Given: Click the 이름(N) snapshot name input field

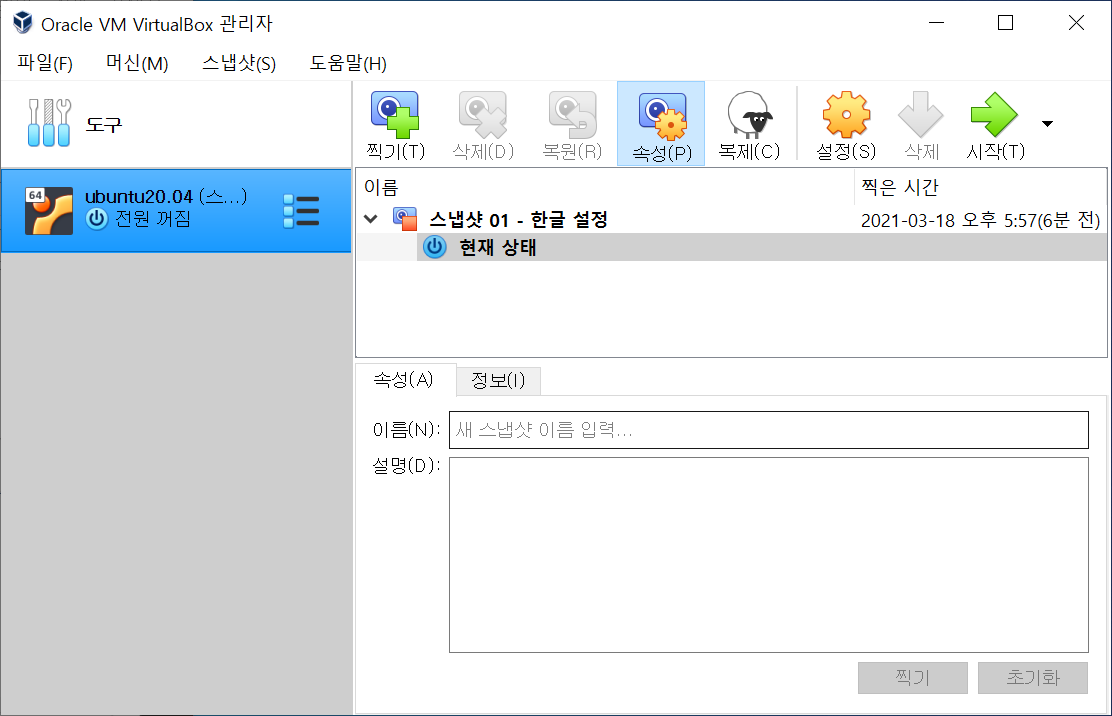Looking at the screenshot, I should 769,430.
